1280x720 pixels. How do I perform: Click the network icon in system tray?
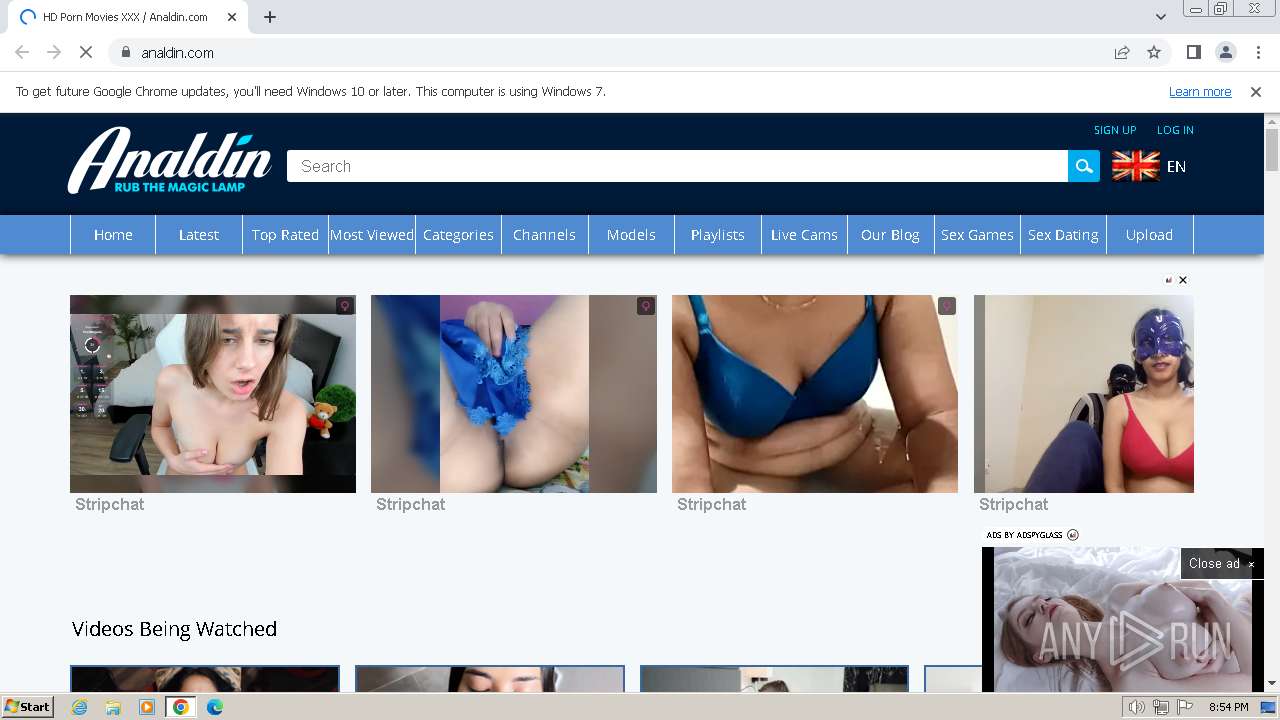(x=1161, y=707)
